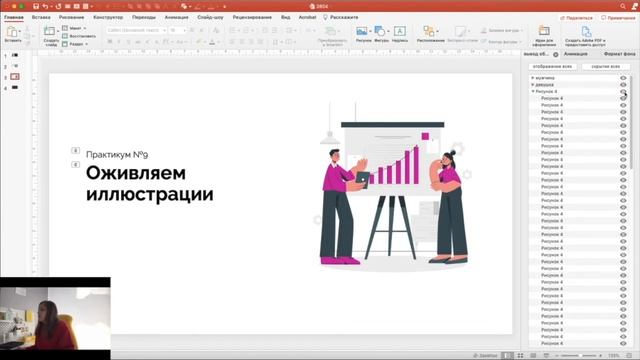The image size is (640, 360).
Task: Adjust the zoom slider in status bar
Action: [x=579, y=356]
